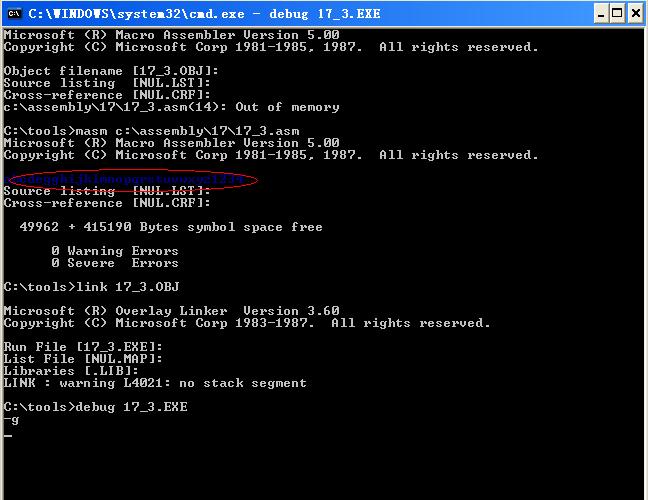Image resolution: width=648 pixels, height=500 pixels.
Task: Click the '0 Warning Errors' line
Action: pyautogui.click(x=115, y=251)
